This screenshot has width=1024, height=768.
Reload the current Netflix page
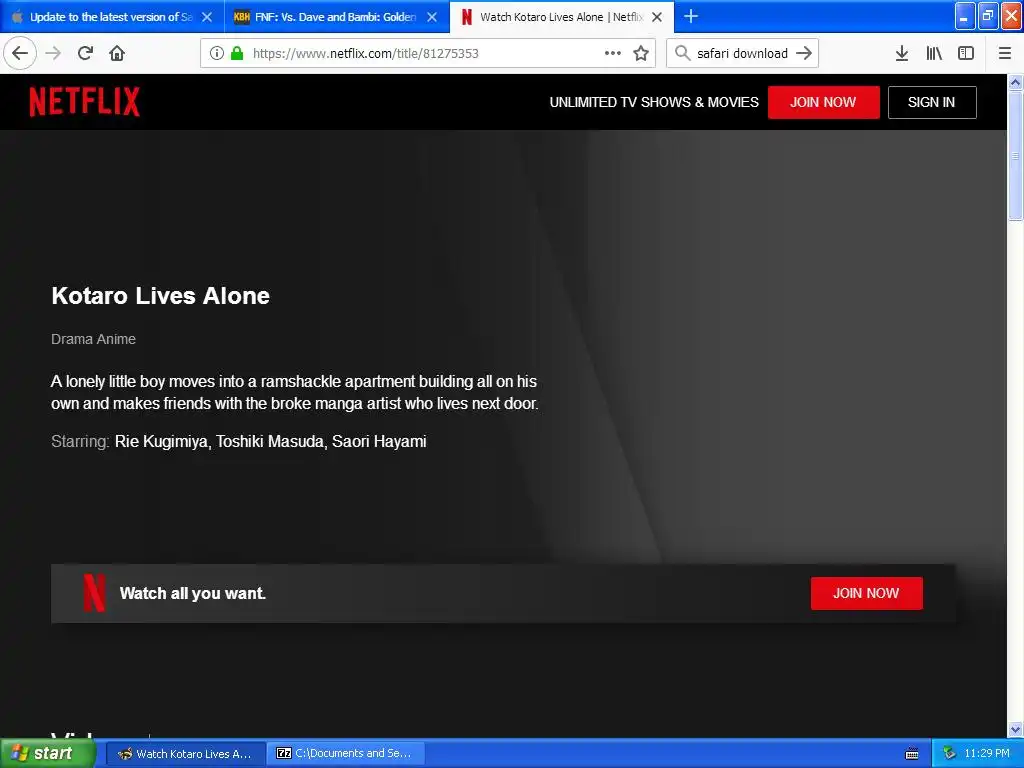click(86, 53)
